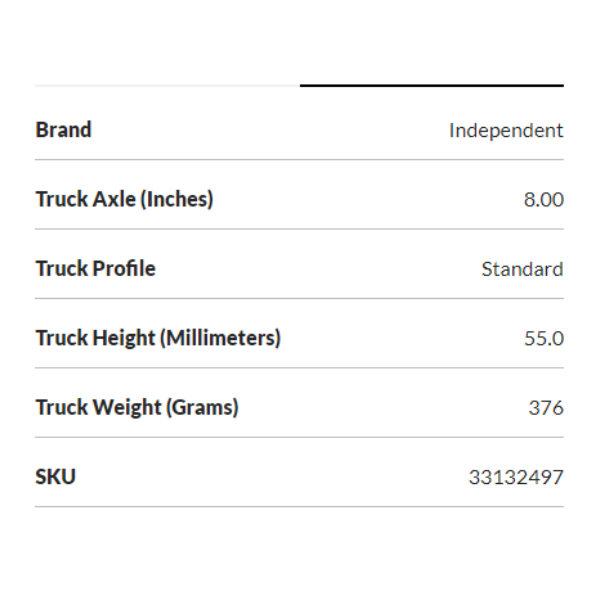Click the light gray inactive tab underline
Viewport: 600px width, 600px height.
[167, 86]
